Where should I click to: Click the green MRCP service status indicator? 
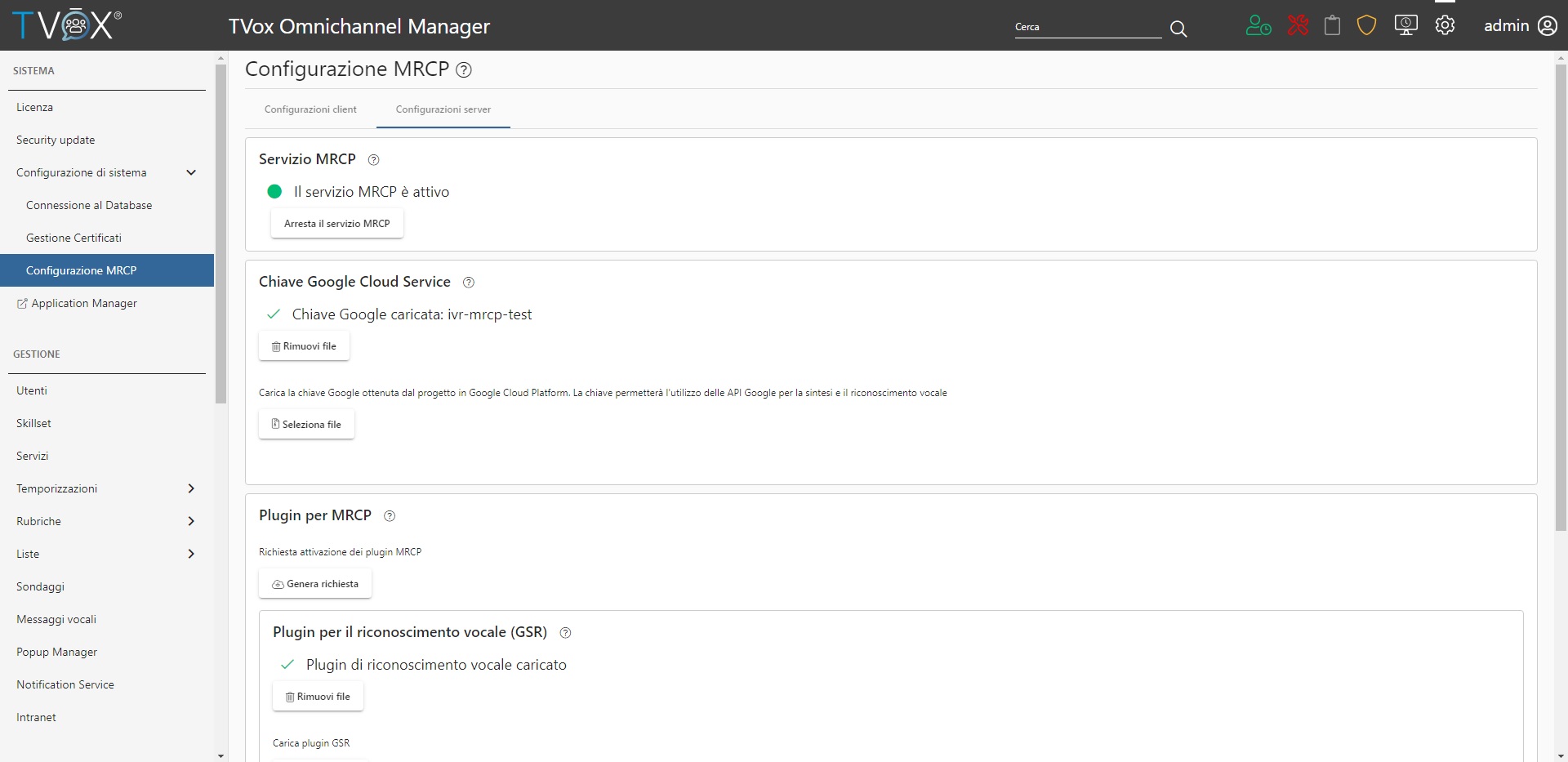274,191
